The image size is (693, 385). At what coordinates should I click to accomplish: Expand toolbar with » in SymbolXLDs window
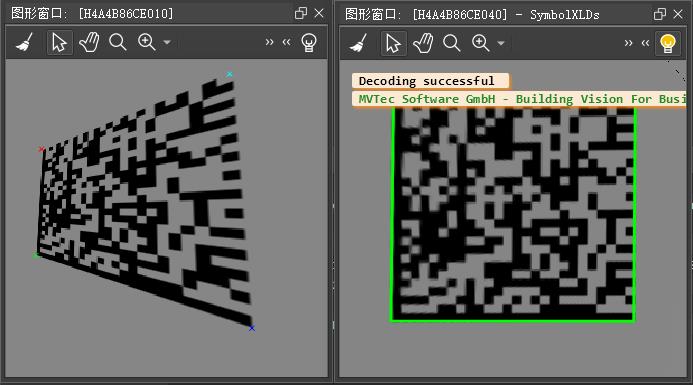[628, 43]
